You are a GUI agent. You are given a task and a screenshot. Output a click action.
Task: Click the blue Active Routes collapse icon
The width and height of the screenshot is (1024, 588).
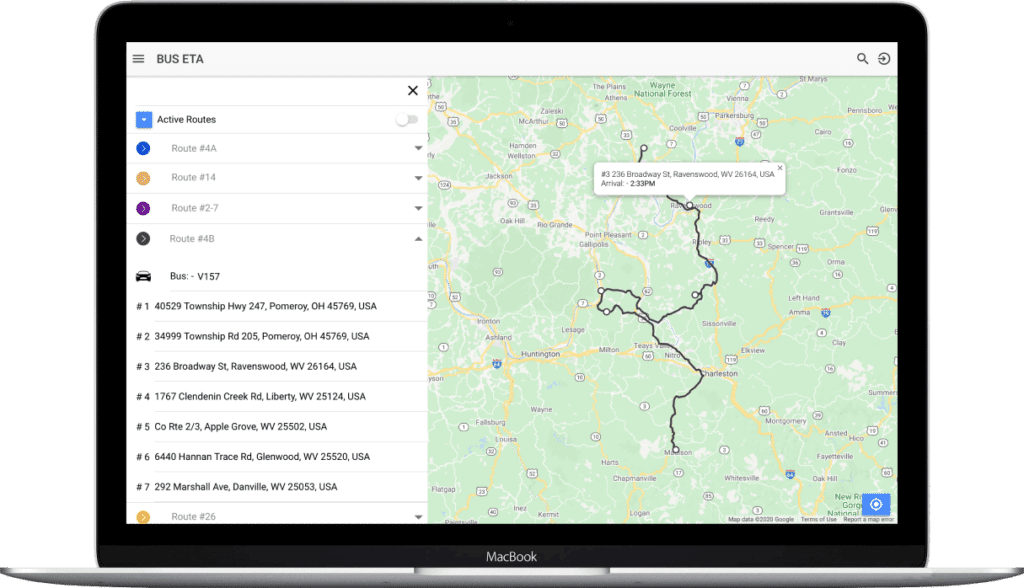tap(144, 120)
